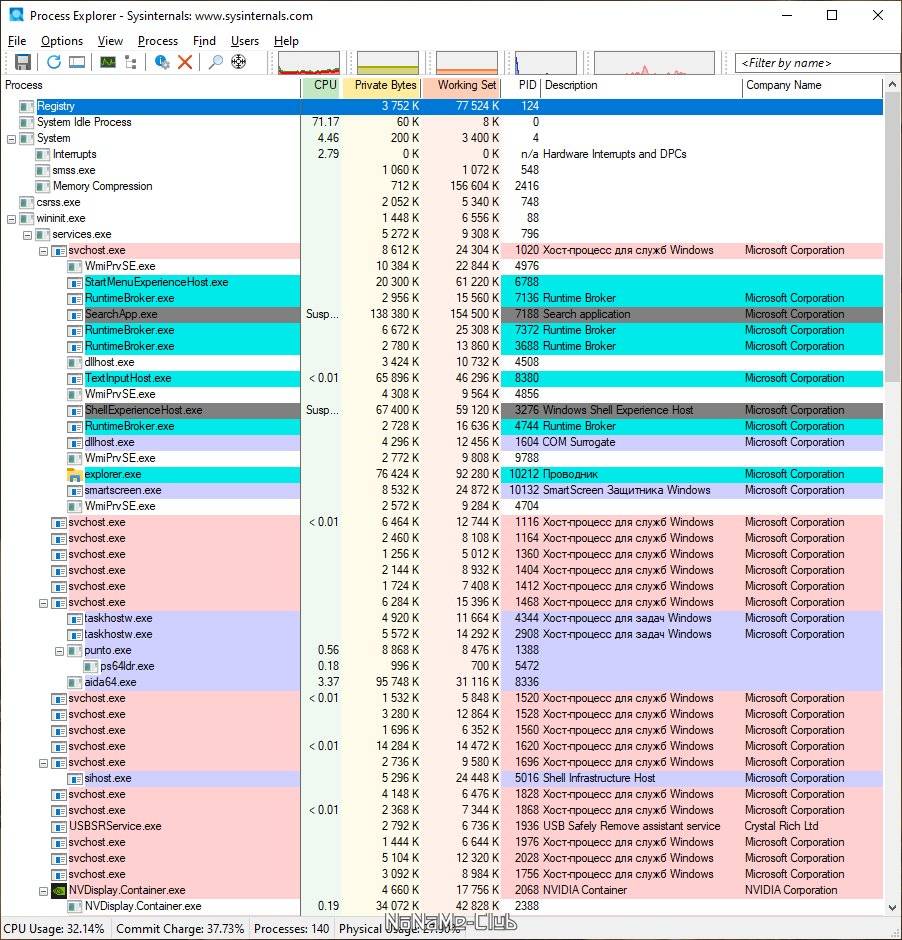Select the smartscreen.exe row
The width and height of the screenshot is (902, 940).
click(x=442, y=490)
